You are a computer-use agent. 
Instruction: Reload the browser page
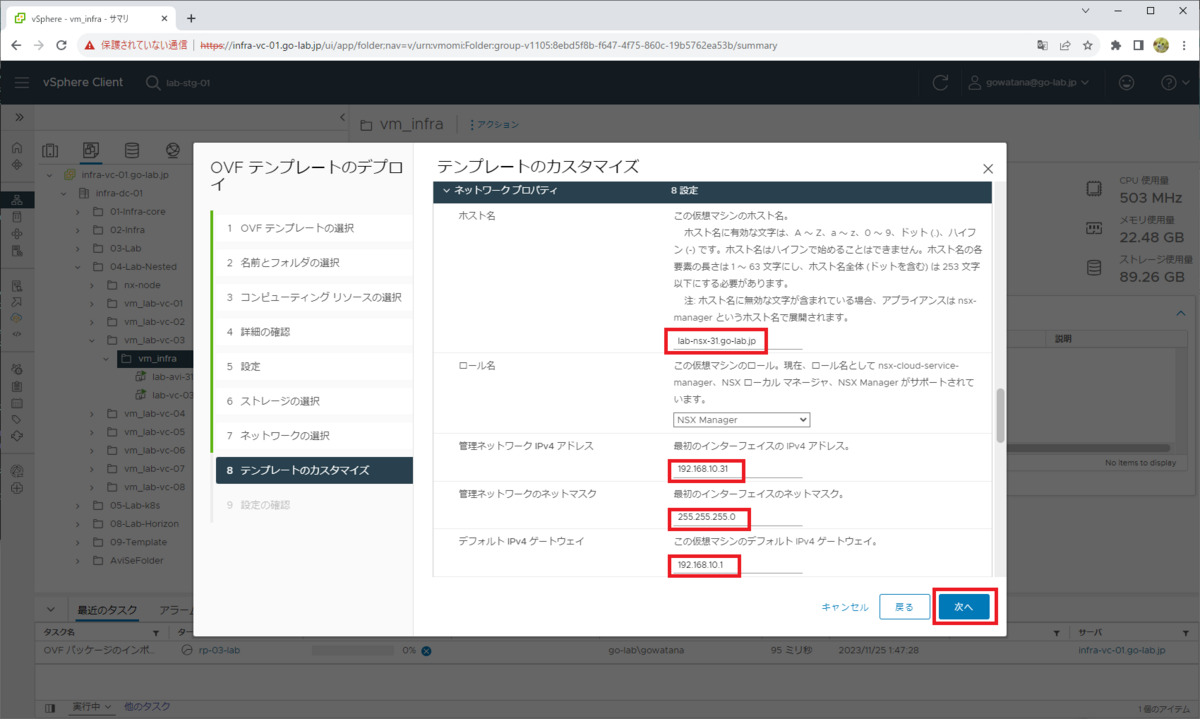62,45
